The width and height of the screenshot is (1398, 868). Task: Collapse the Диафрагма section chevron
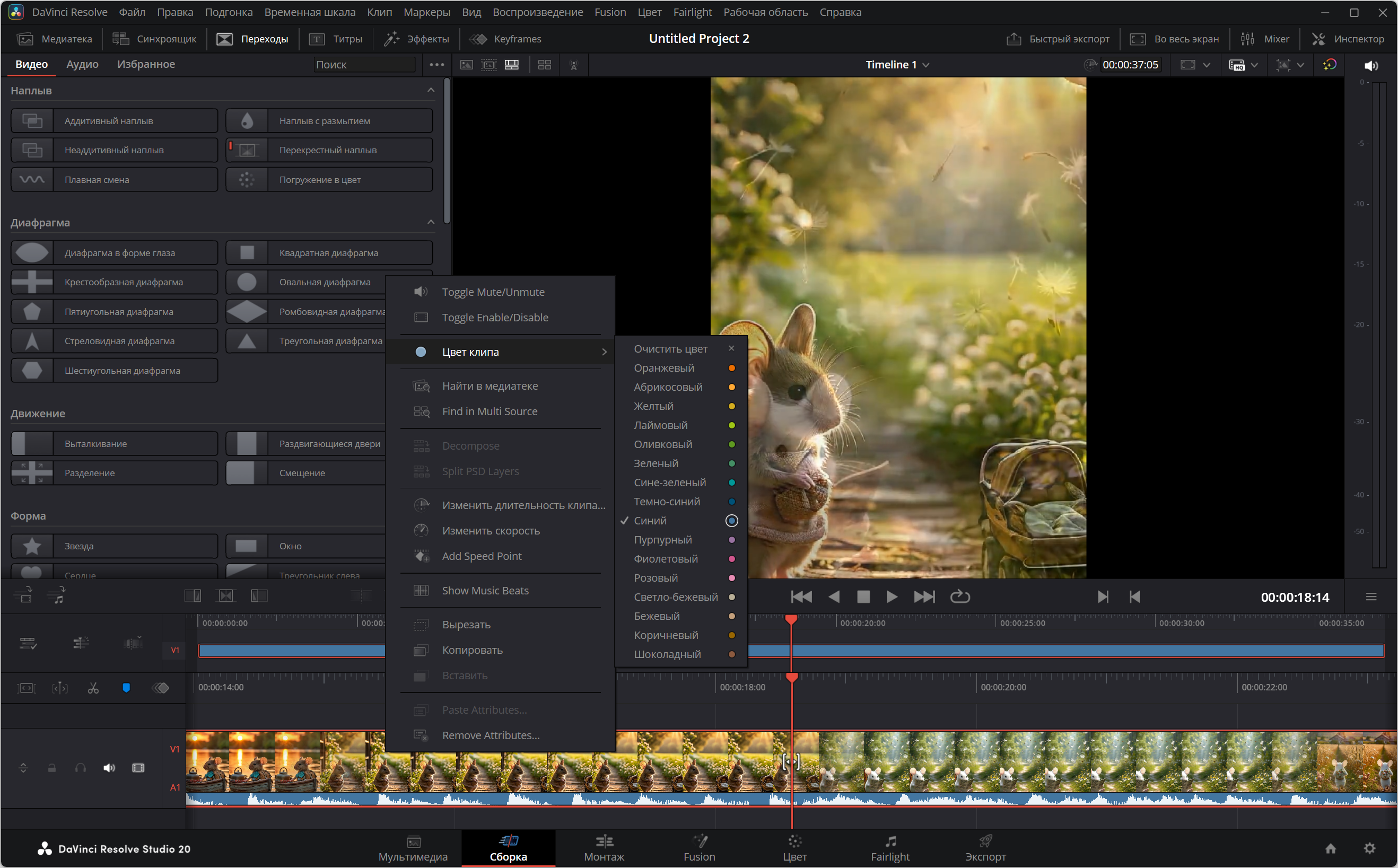coord(431,223)
